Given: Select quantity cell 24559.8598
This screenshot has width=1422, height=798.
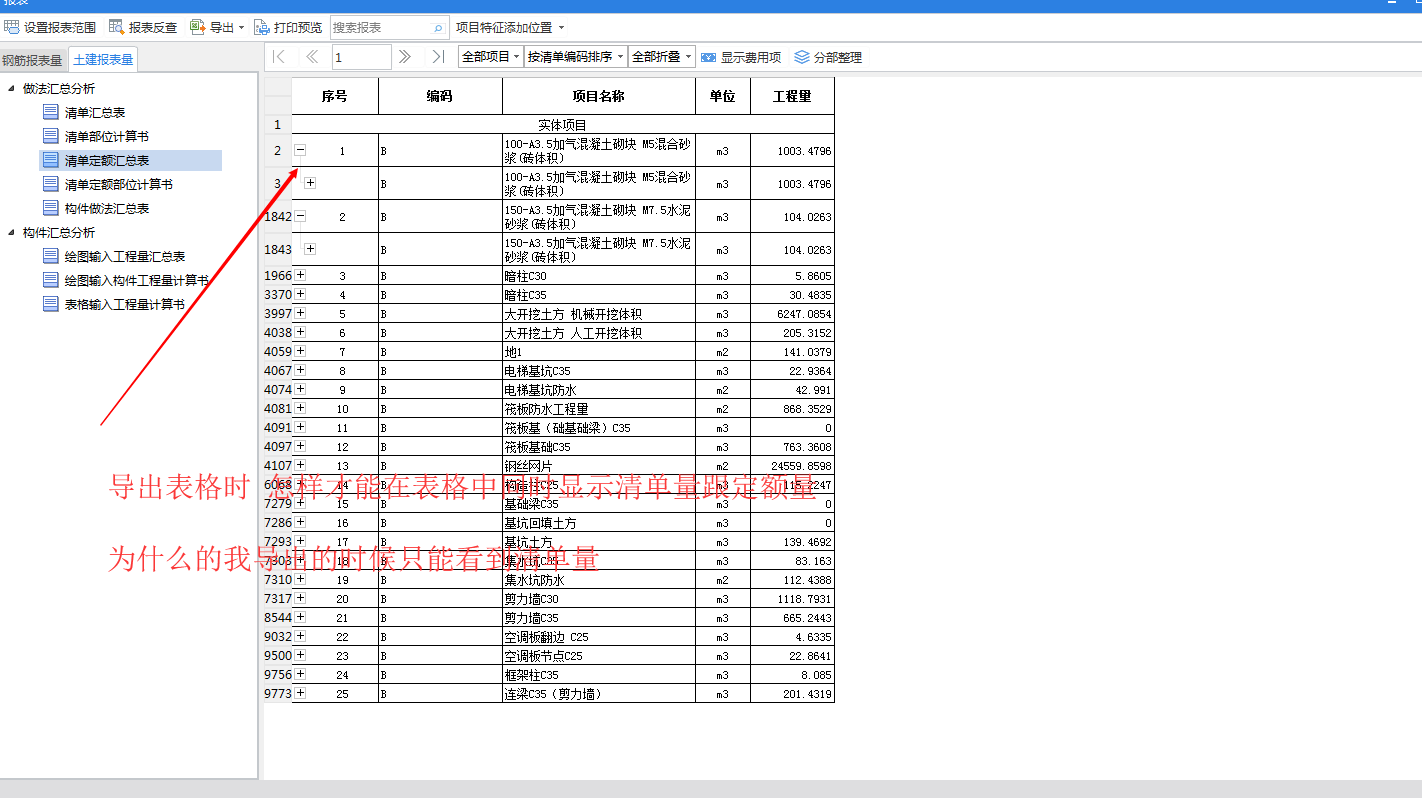Looking at the screenshot, I should click(792, 466).
